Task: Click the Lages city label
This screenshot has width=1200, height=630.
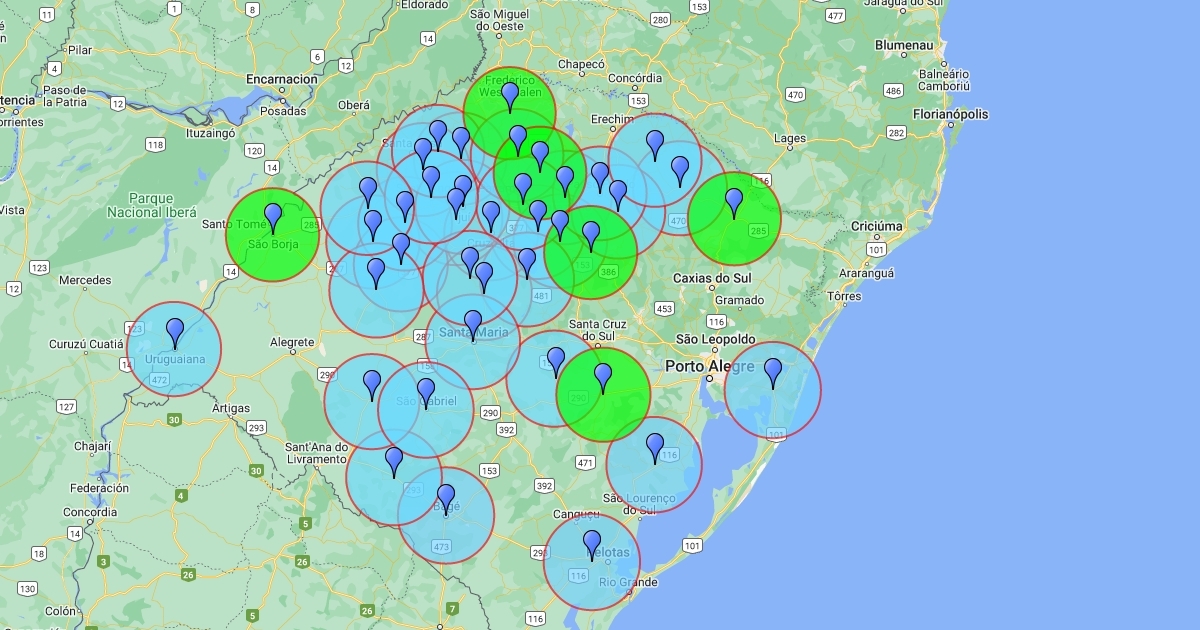Action: click(x=790, y=139)
